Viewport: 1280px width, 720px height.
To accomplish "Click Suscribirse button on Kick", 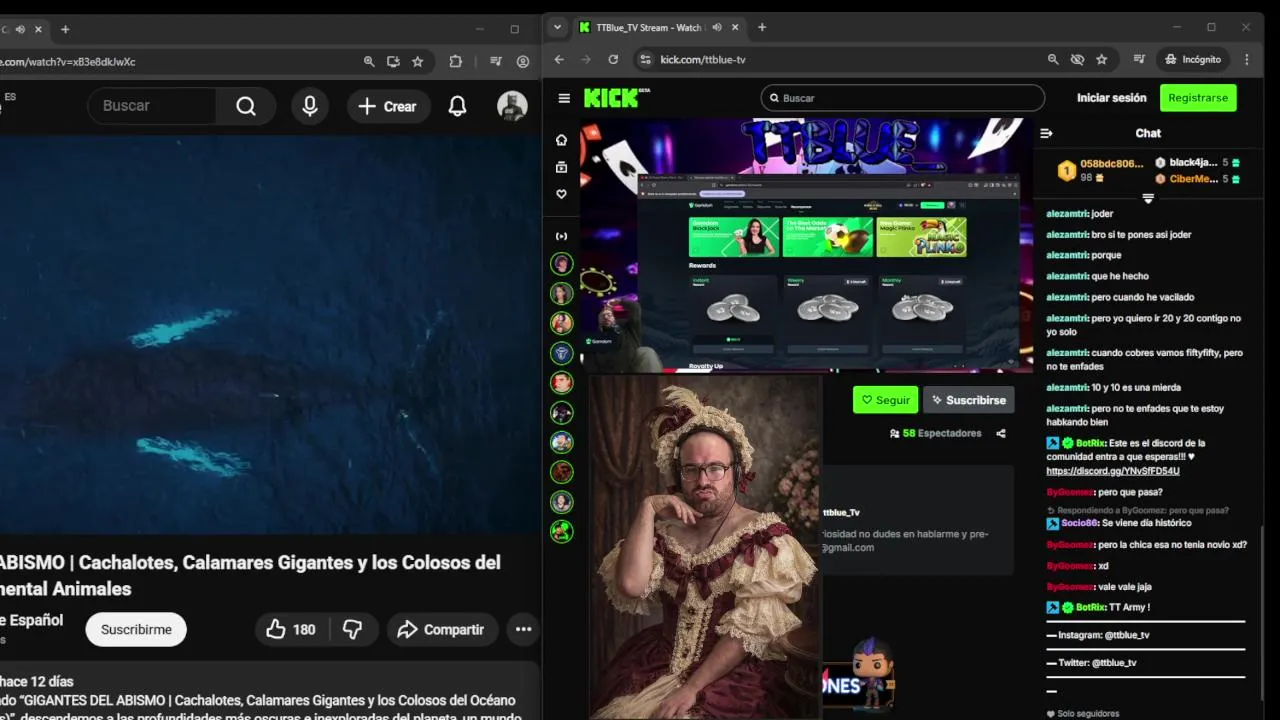I will 968,400.
